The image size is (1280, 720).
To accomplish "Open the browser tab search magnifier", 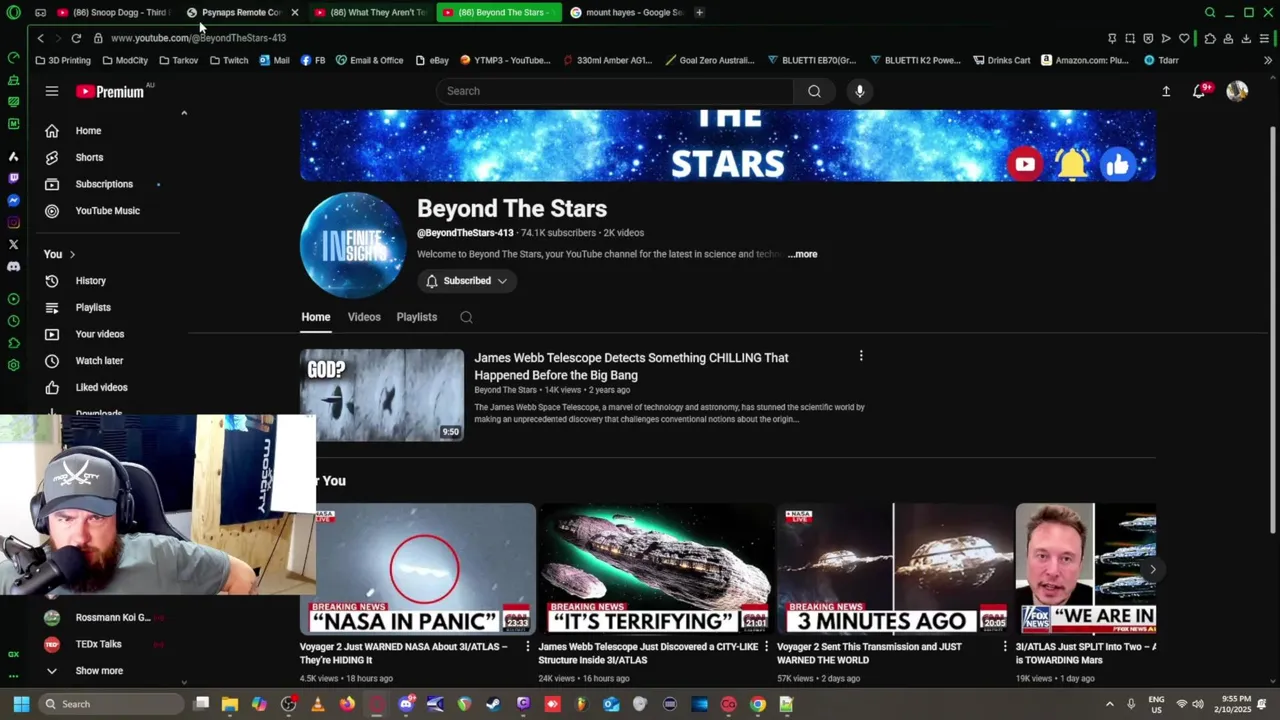I will pos(1210,13).
